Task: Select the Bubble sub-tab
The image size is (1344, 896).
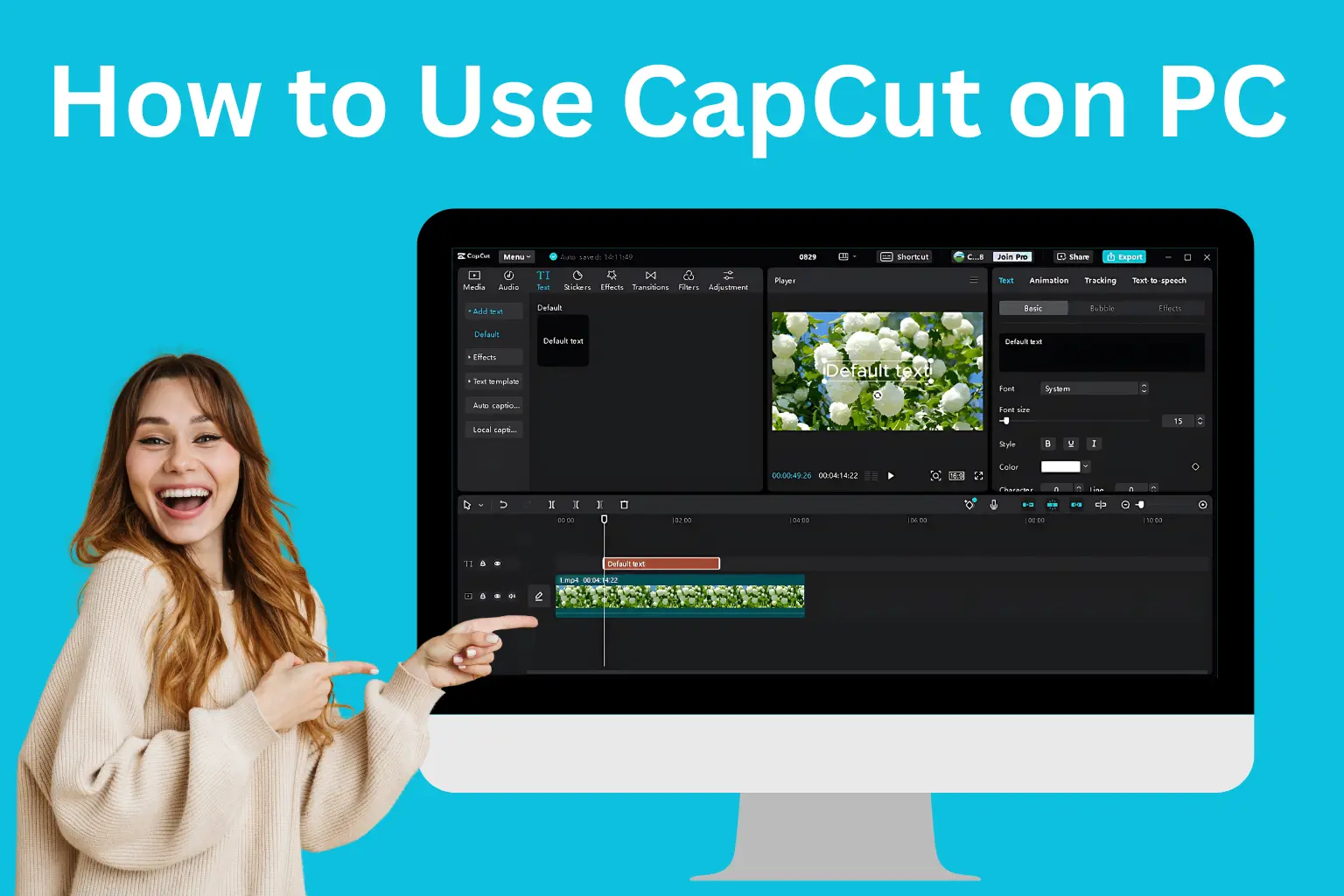Action: (1102, 308)
